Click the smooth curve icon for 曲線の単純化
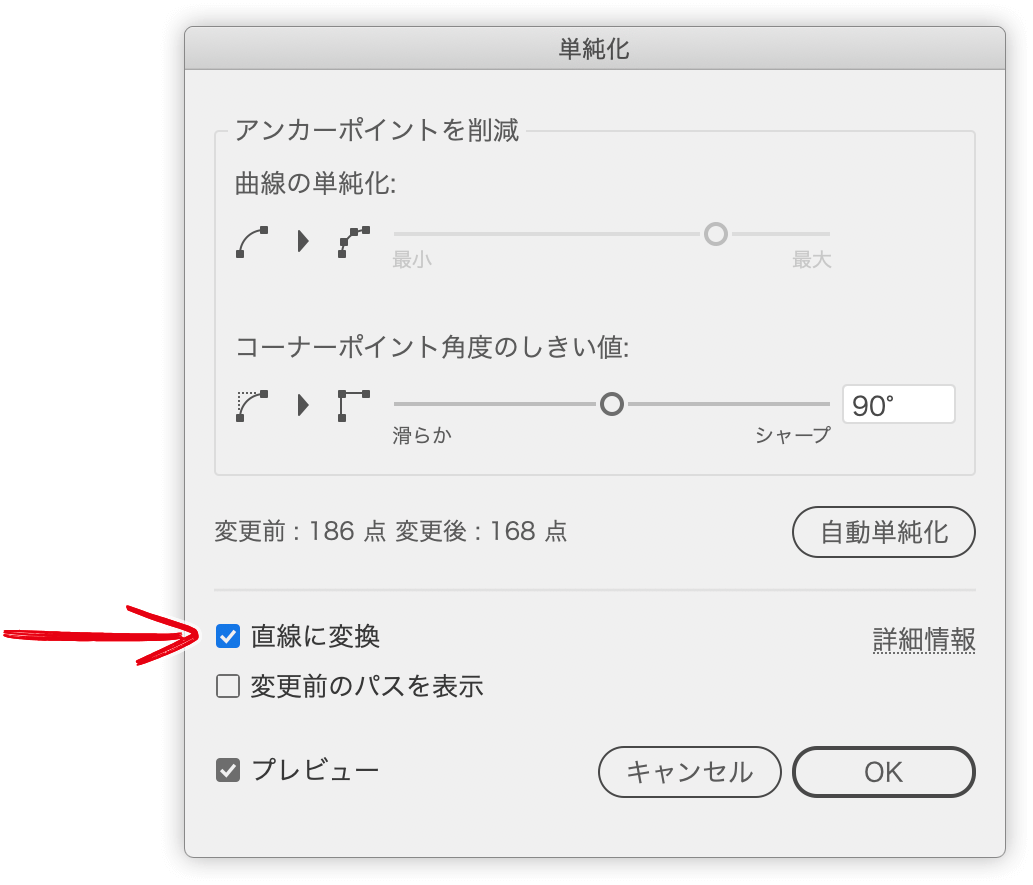The width and height of the screenshot is (1033, 885). tap(252, 242)
